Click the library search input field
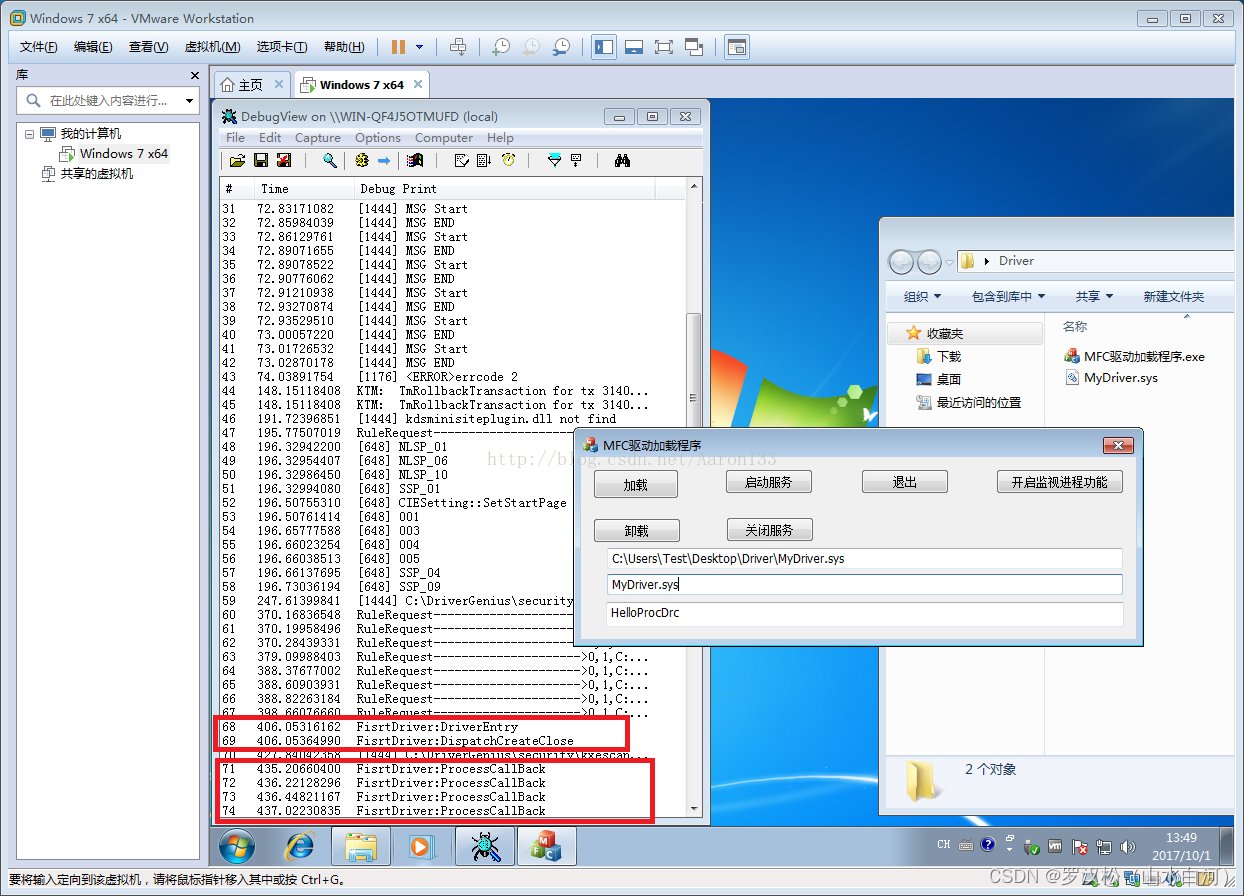 (110, 101)
